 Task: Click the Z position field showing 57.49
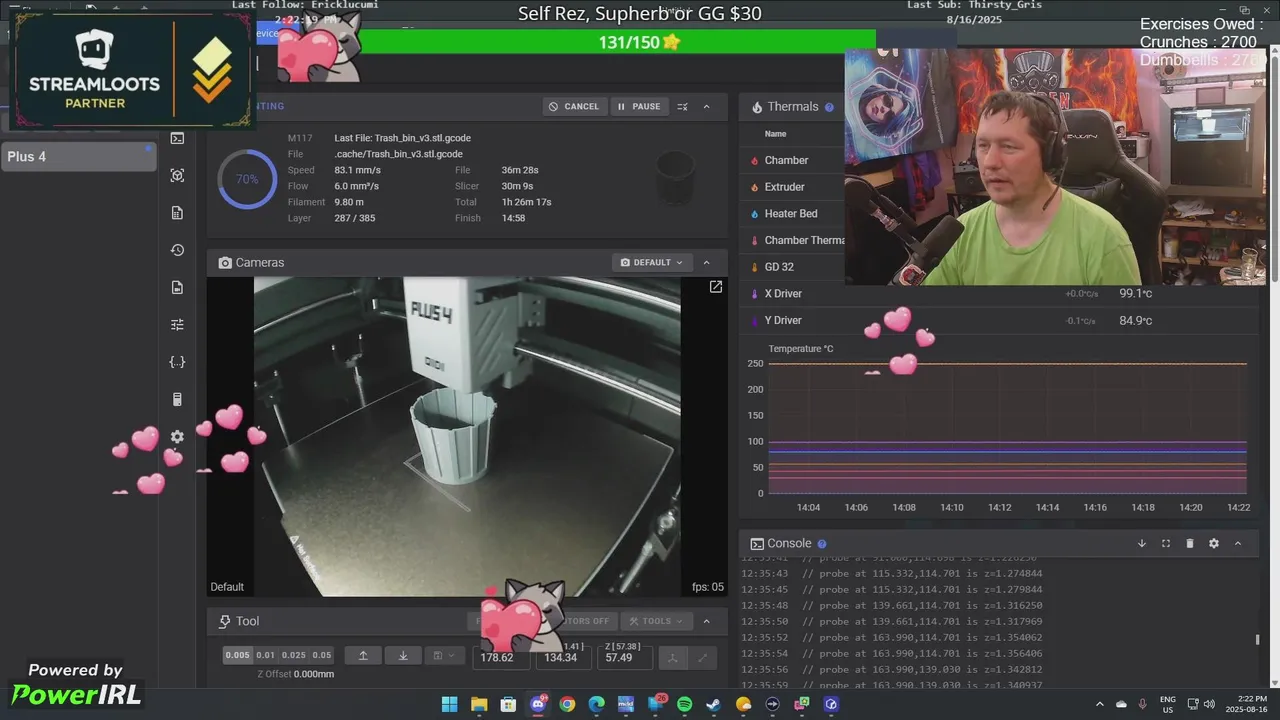pos(625,657)
